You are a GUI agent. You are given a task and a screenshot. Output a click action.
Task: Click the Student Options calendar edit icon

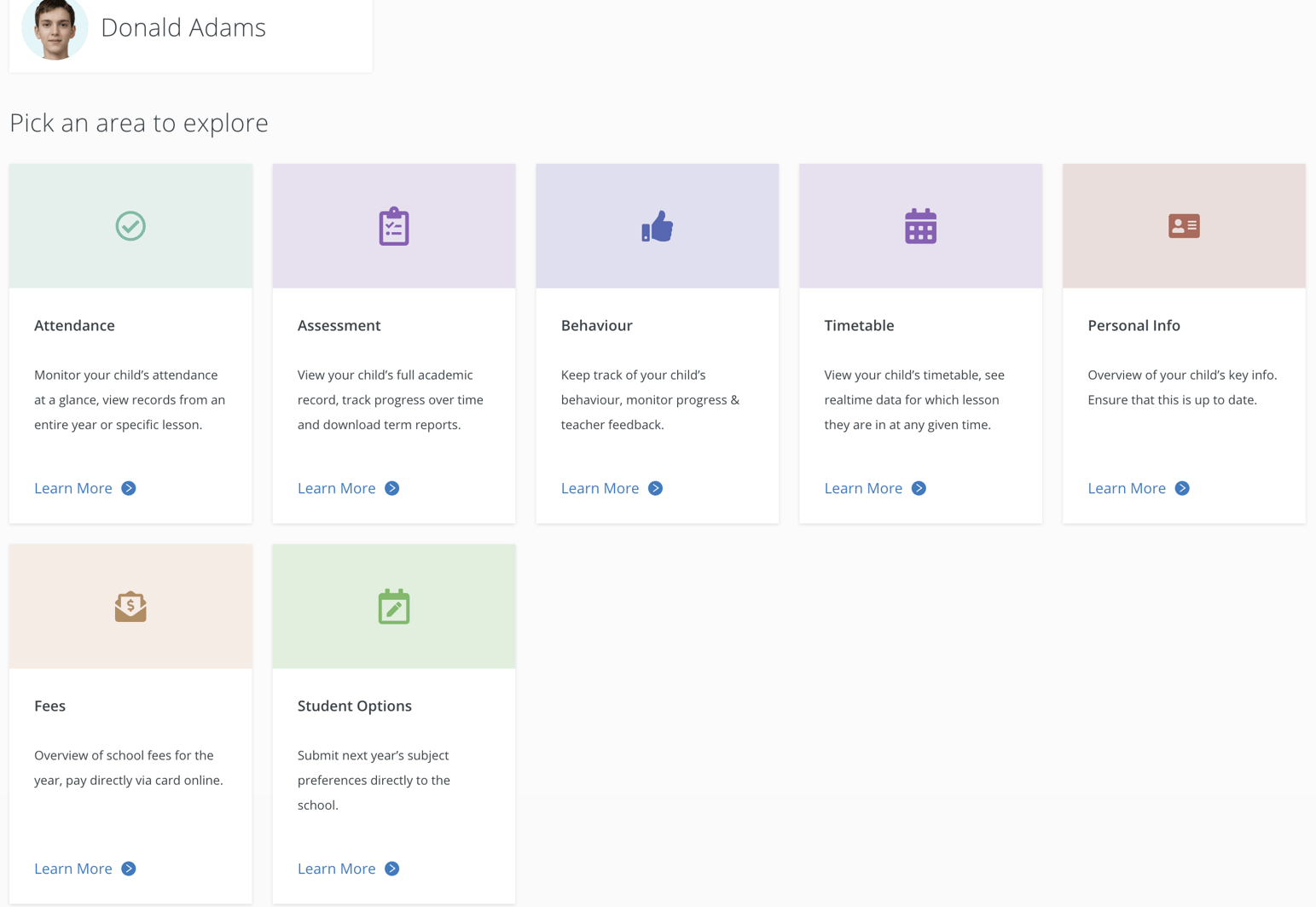pyautogui.click(x=394, y=607)
